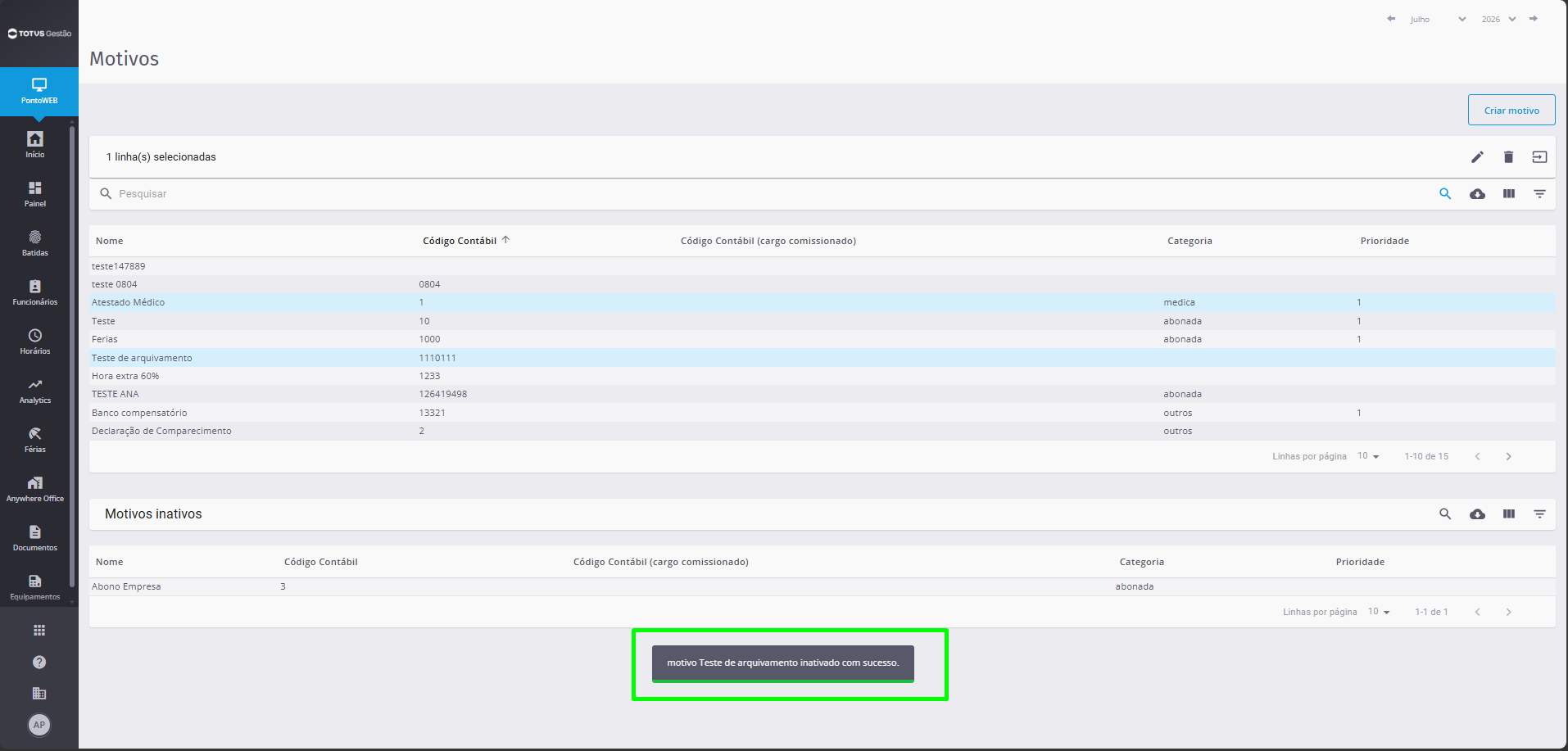Open the apps grid icon in sidebar
The image size is (1568, 751).
[39, 630]
